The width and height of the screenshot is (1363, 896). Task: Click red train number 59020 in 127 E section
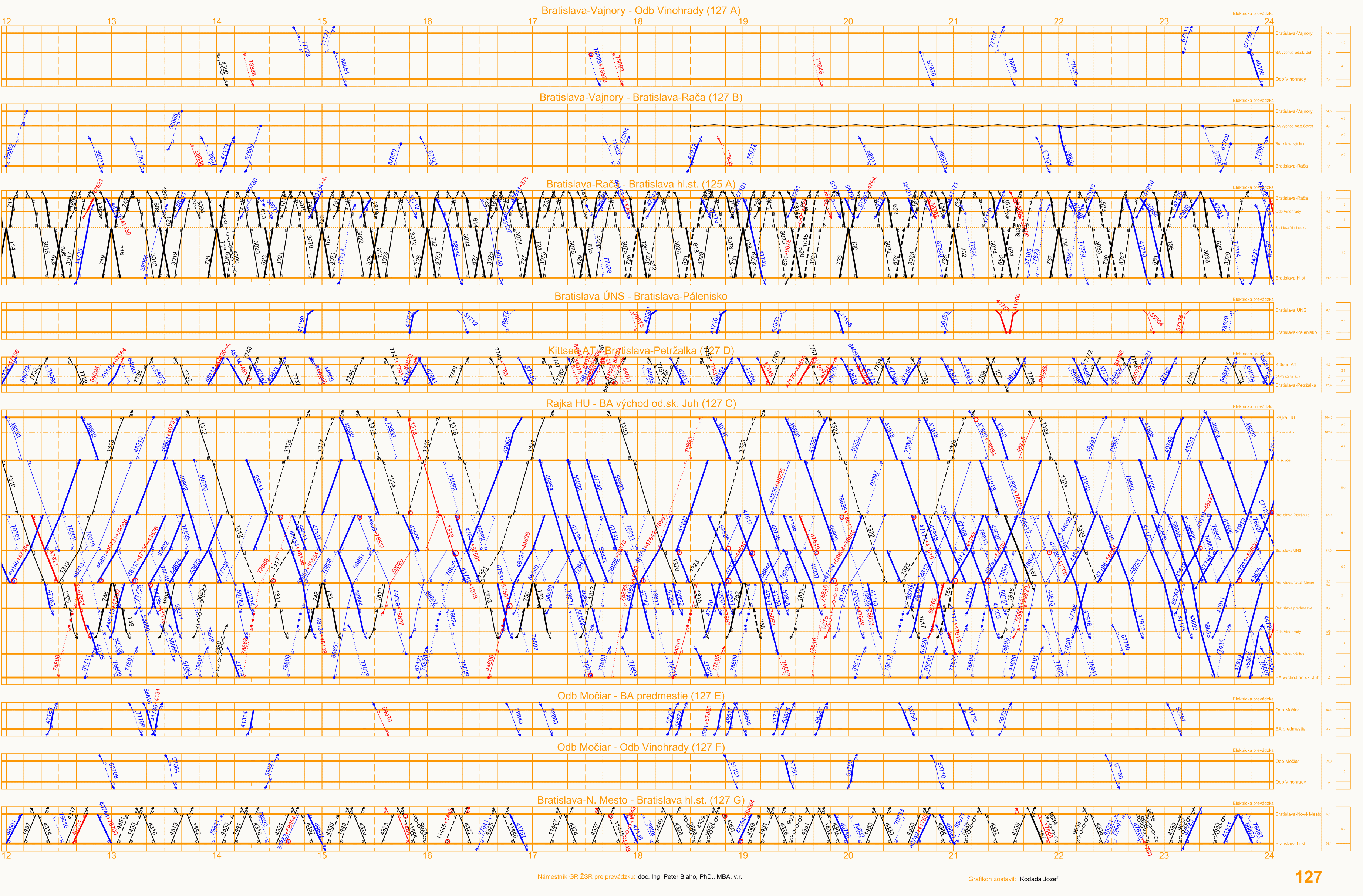coord(387,714)
